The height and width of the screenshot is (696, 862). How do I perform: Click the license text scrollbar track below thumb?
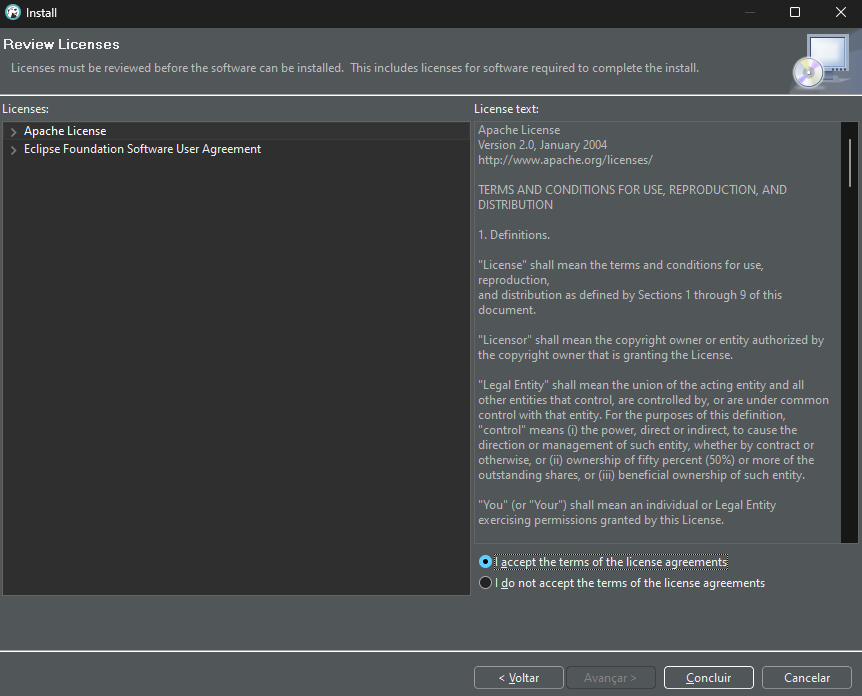(x=850, y=363)
